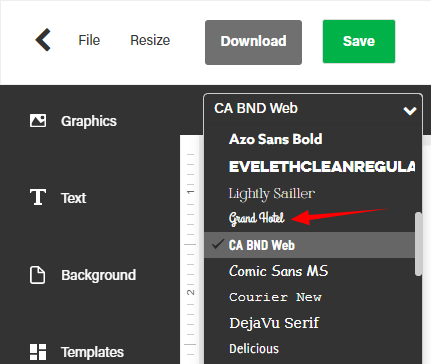Screen dimensions: 431x364
Task: Open the File menu
Action: pos(89,40)
